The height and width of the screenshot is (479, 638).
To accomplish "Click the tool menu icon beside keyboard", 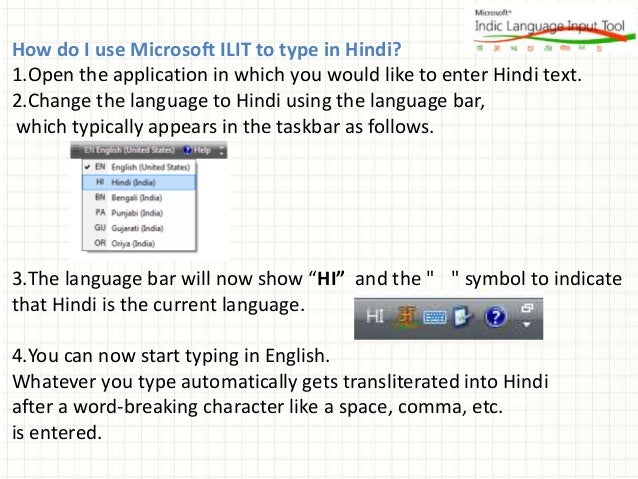I will (x=463, y=317).
